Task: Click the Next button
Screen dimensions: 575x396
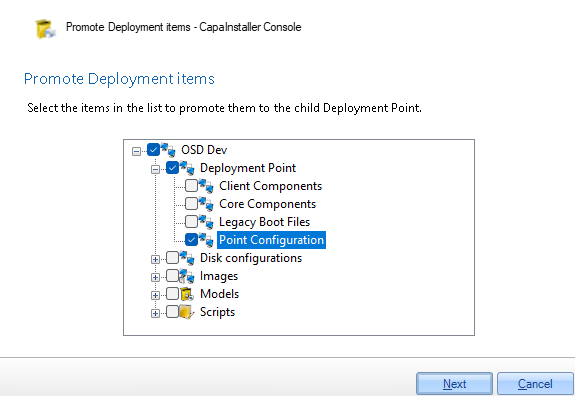Action: 454,384
